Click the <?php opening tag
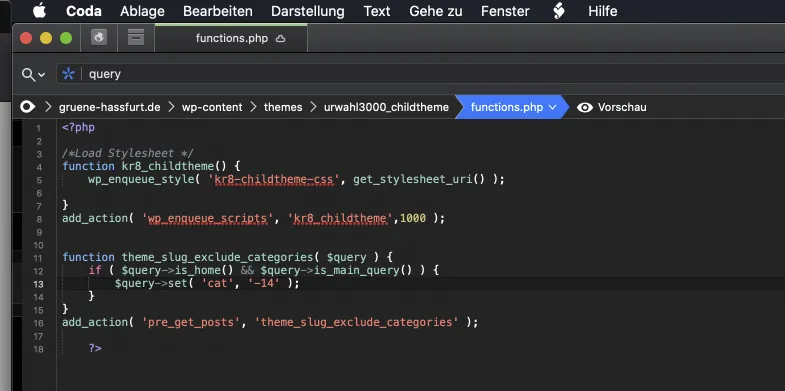Image resolution: width=785 pixels, height=391 pixels. tap(78, 127)
